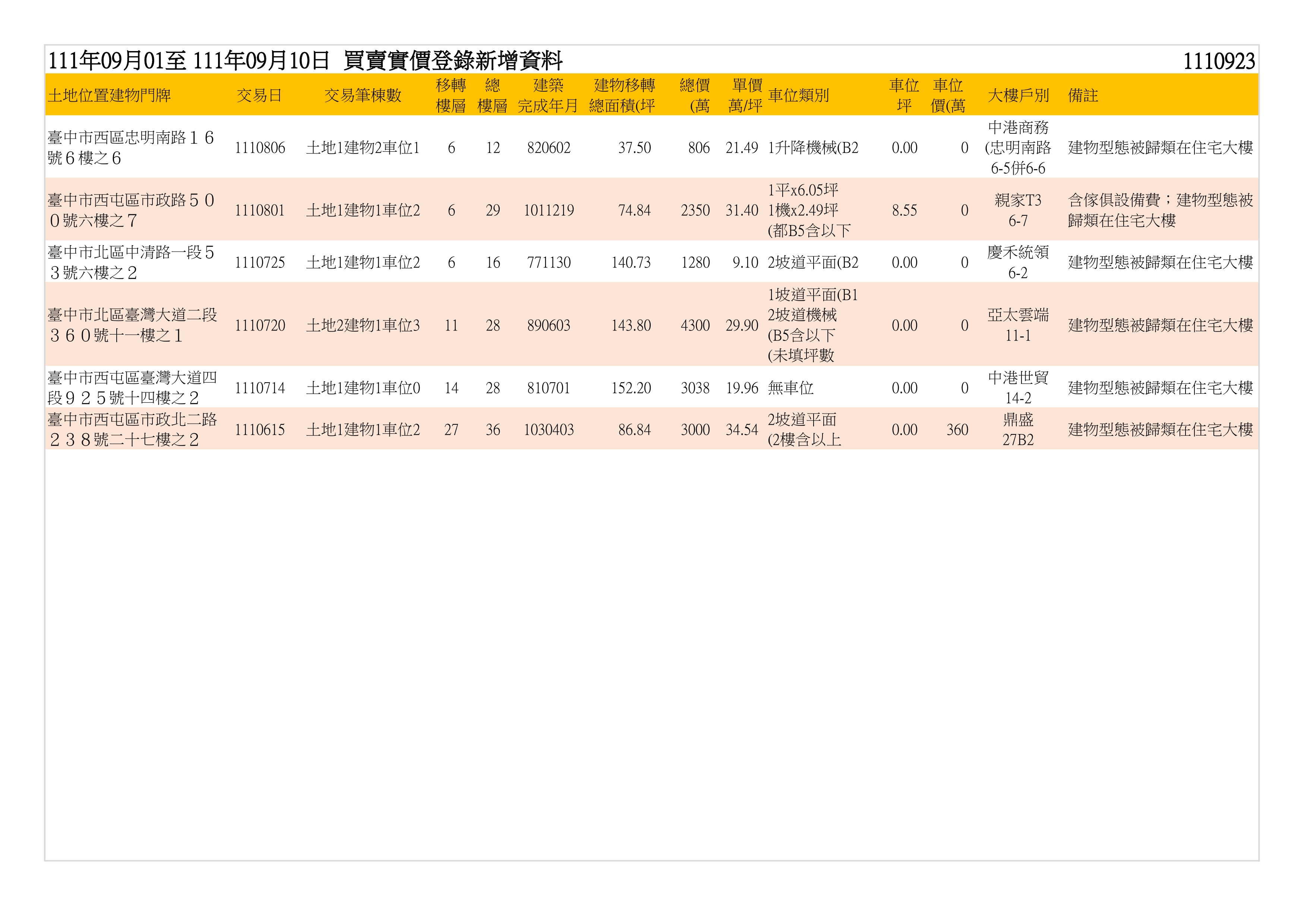Click area value 37.50
This screenshot has height=924, width=1307.
(635, 148)
